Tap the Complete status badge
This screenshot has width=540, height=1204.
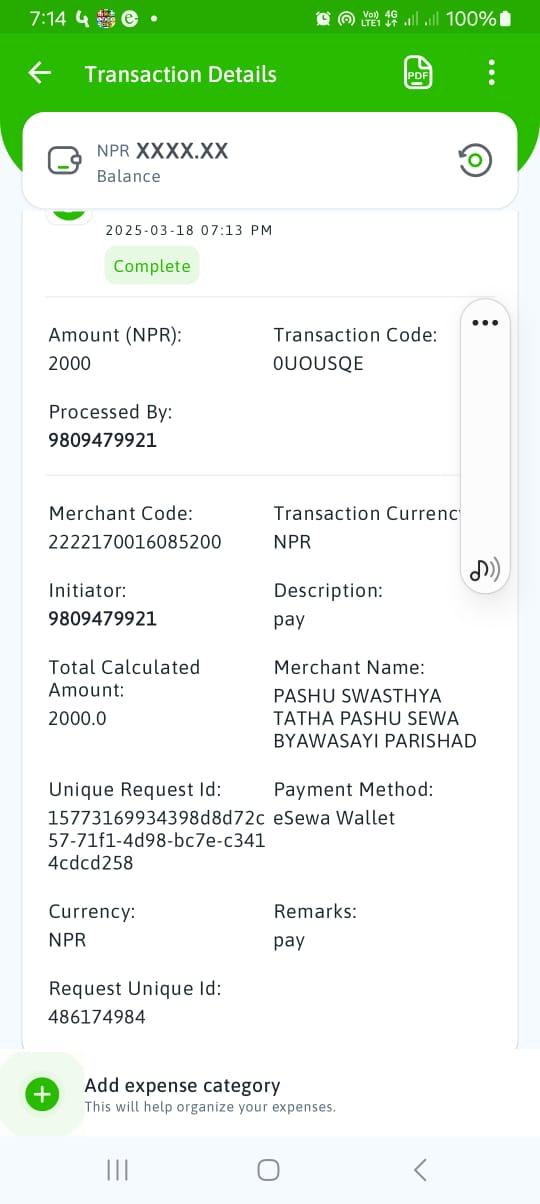click(152, 266)
